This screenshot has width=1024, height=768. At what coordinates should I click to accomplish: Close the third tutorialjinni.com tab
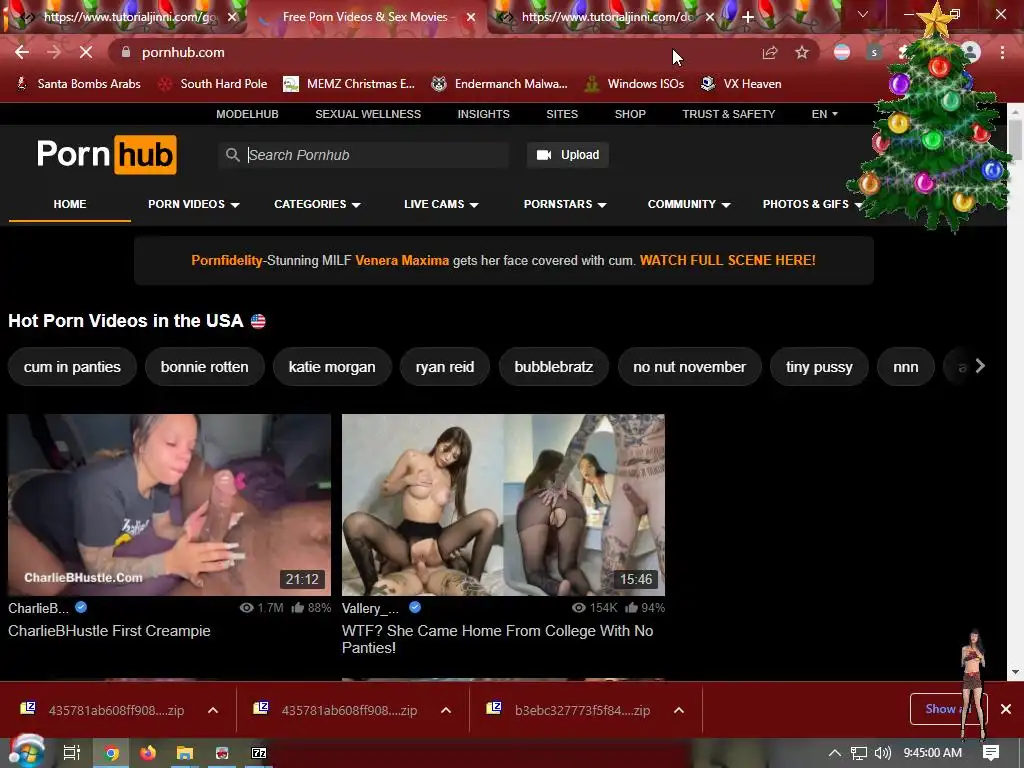[710, 17]
